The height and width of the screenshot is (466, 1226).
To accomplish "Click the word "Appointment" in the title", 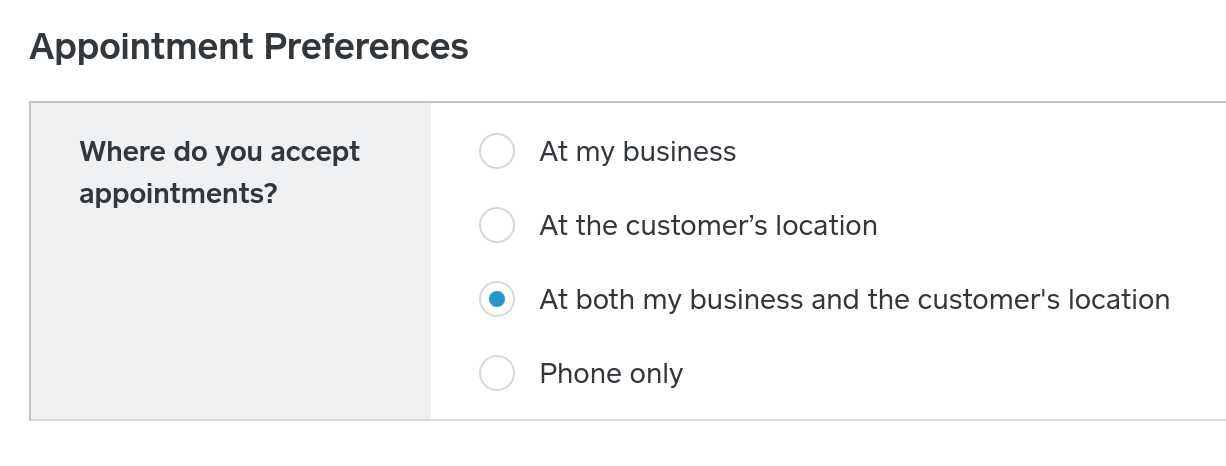I will [141, 47].
